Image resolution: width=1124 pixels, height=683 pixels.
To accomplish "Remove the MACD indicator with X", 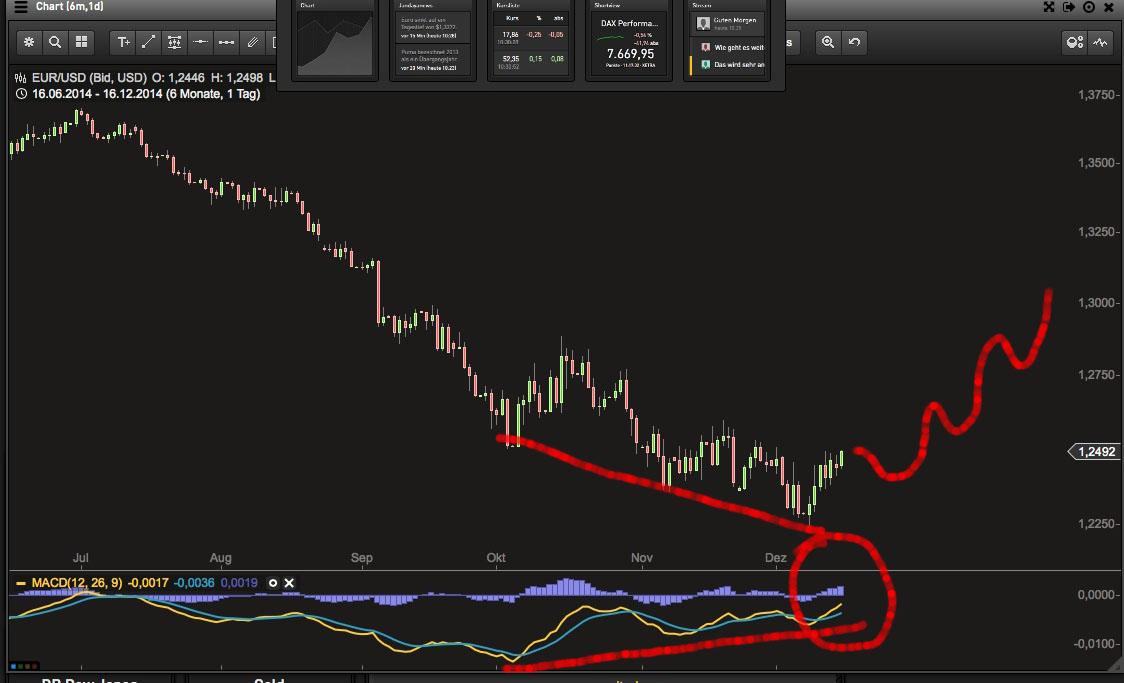I will 289,583.
